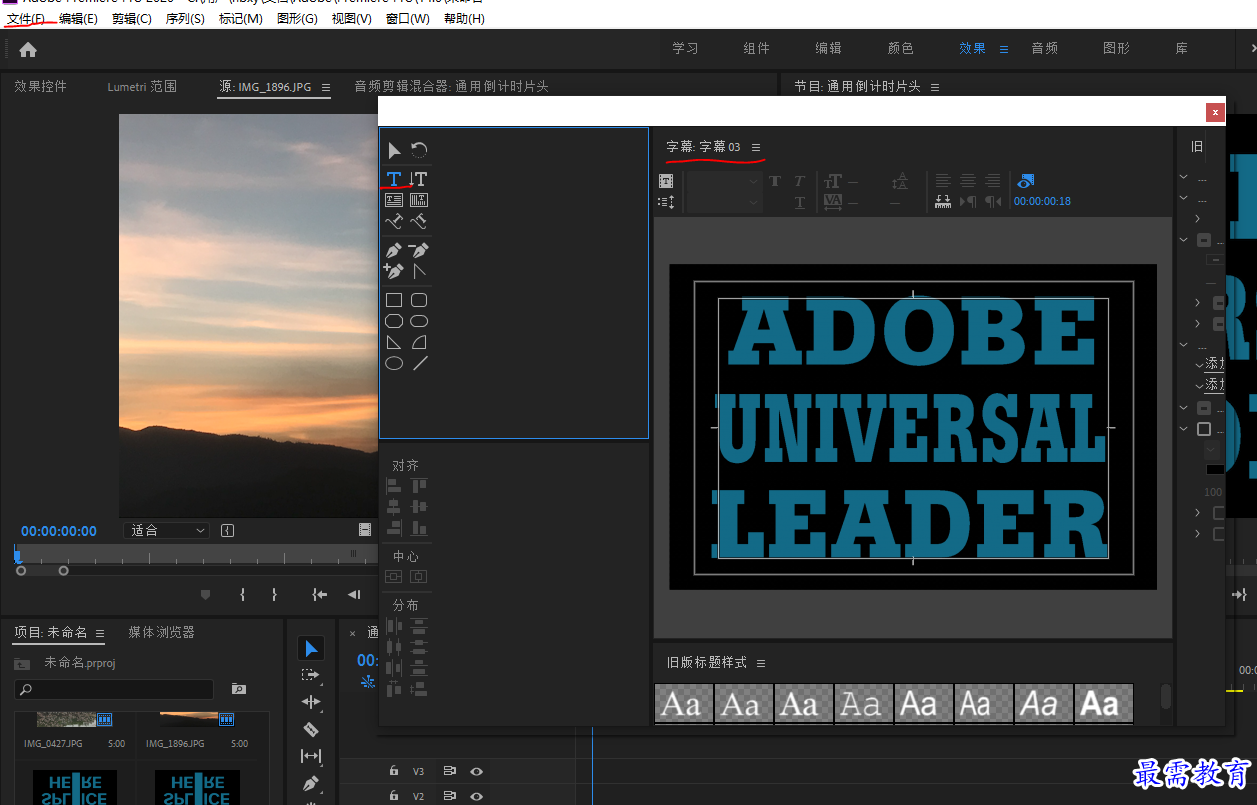The width and height of the screenshot is (1257, 805).
Task: Center-align text in title designer
Action: pos(968,181)
